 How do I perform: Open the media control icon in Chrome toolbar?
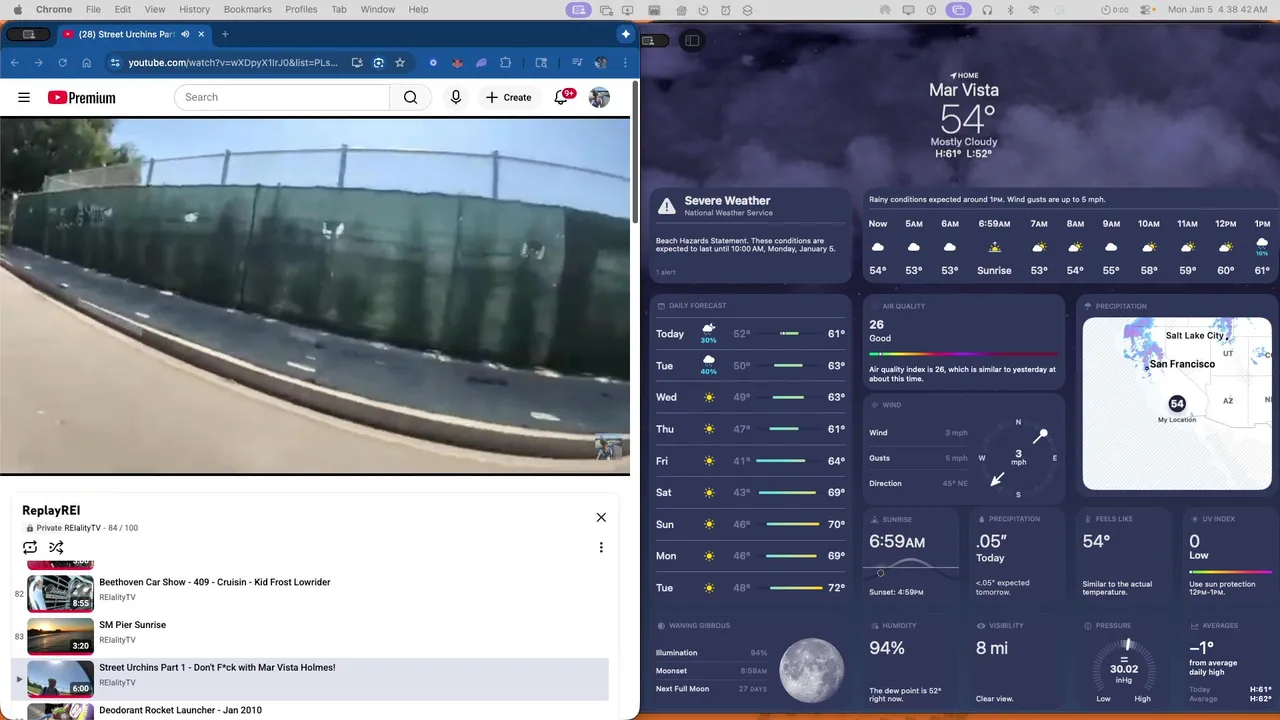point(577,63)
